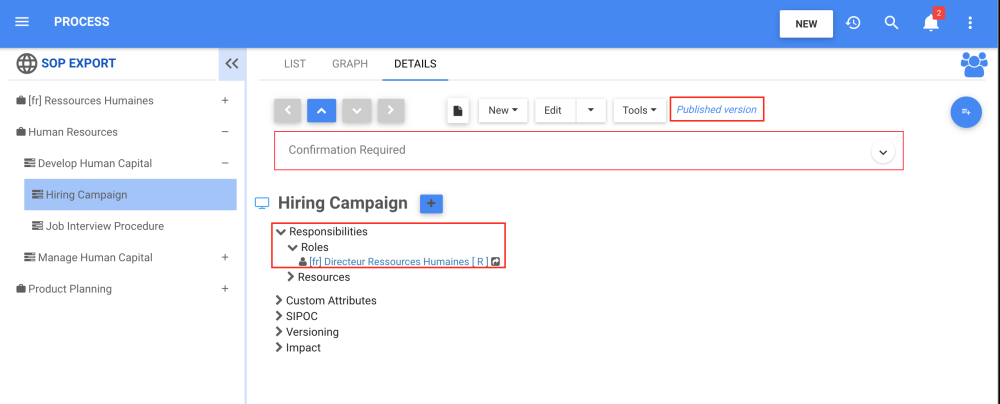This screenshot has height=404, width=1000.
Task: Collapse the Responsibilities section
Action: tap(281, 232)
